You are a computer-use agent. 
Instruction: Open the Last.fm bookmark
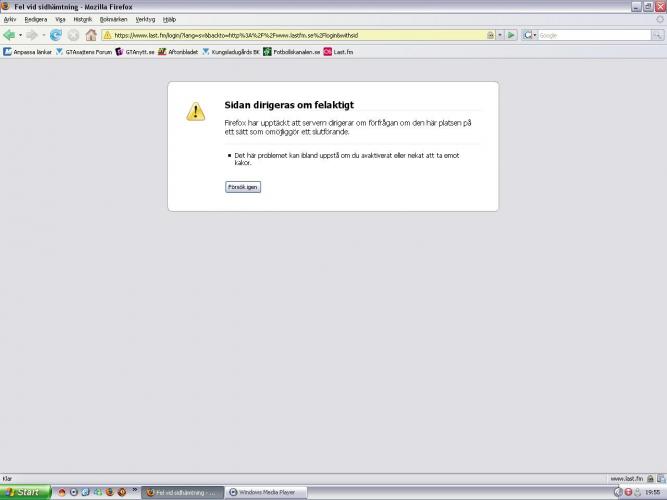tap(340, 52)
